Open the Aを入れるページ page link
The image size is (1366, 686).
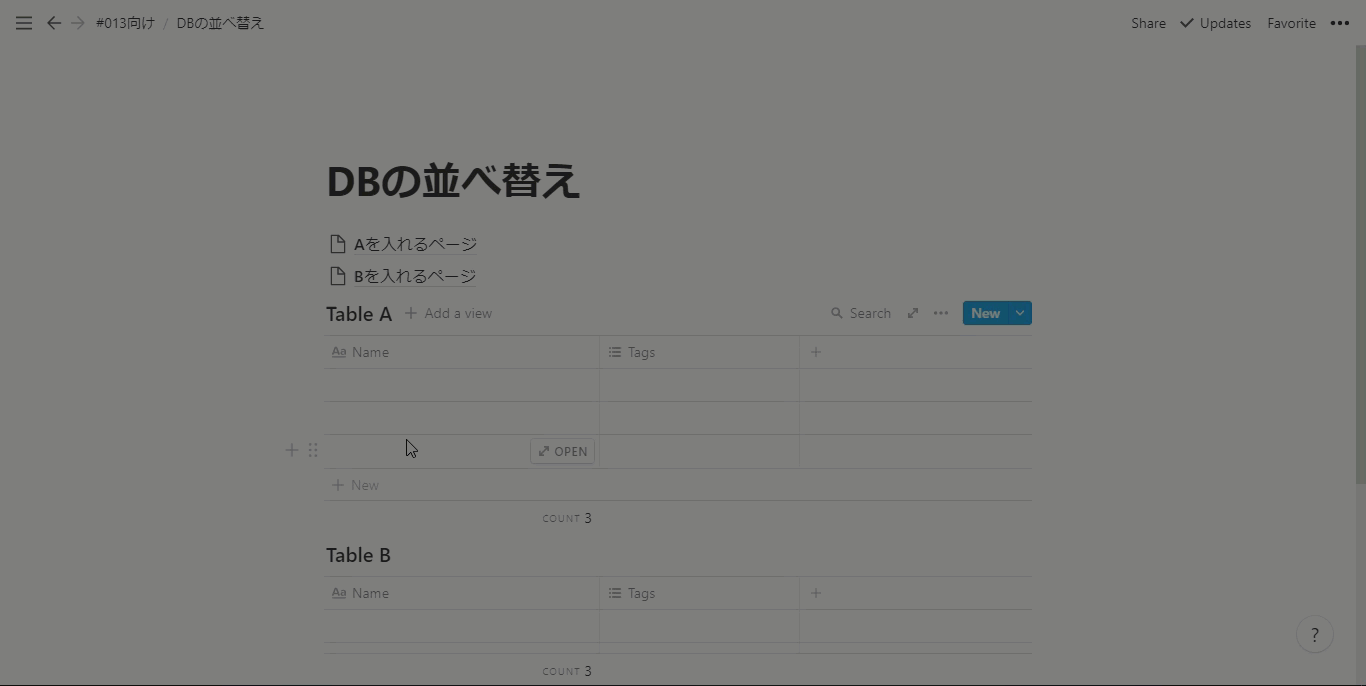415,244
